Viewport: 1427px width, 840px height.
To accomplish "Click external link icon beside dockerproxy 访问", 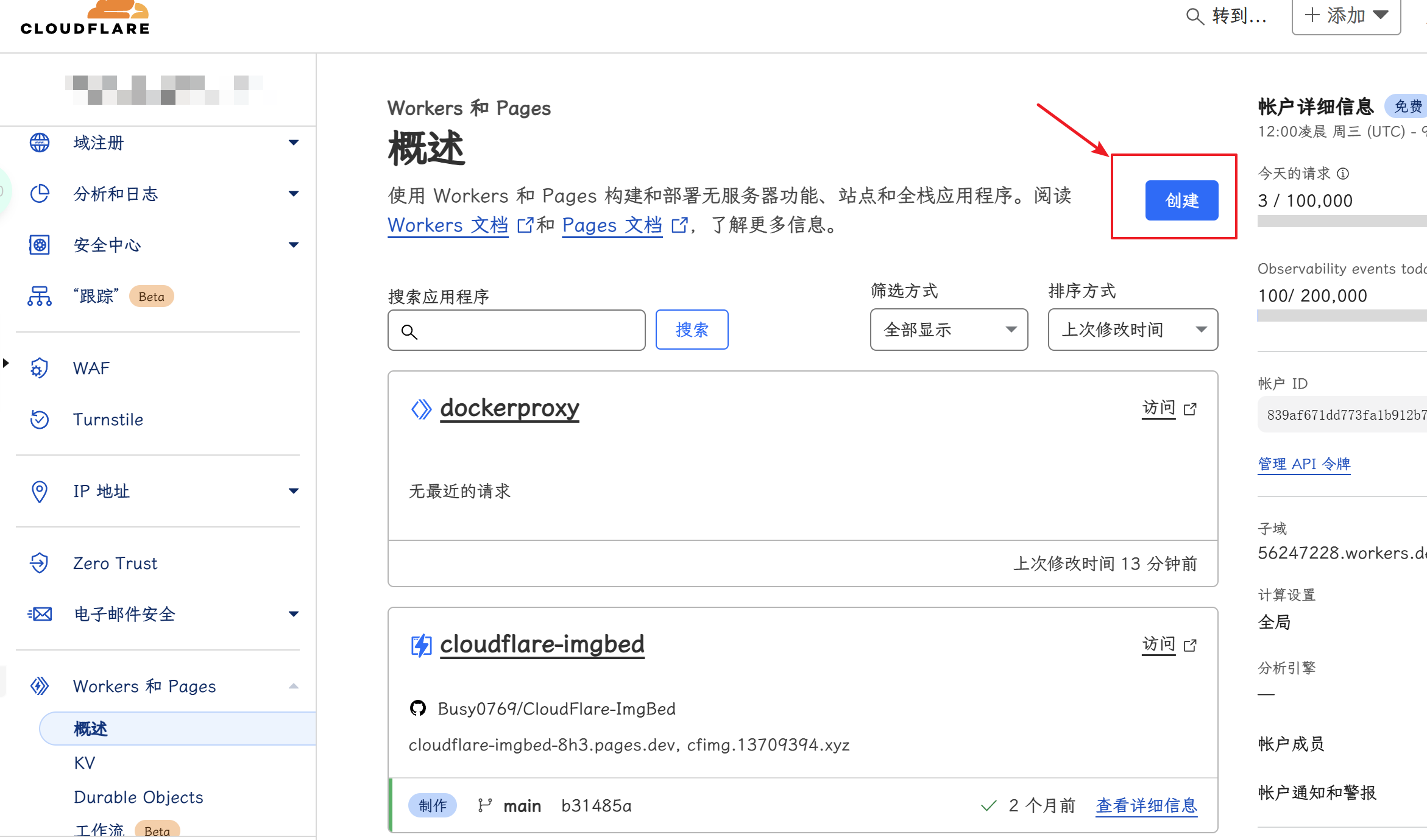I will [1190, 409].
